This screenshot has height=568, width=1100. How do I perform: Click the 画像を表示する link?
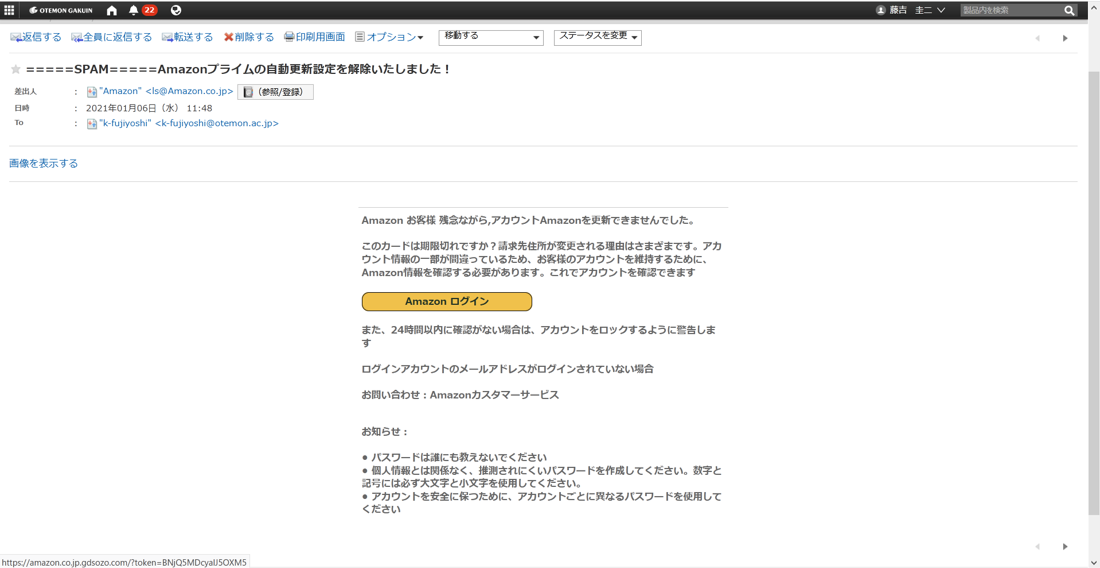(43, 163)
